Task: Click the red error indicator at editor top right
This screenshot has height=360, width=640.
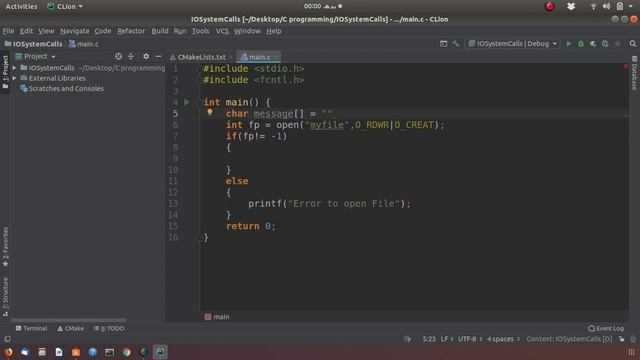Action: 626,66
